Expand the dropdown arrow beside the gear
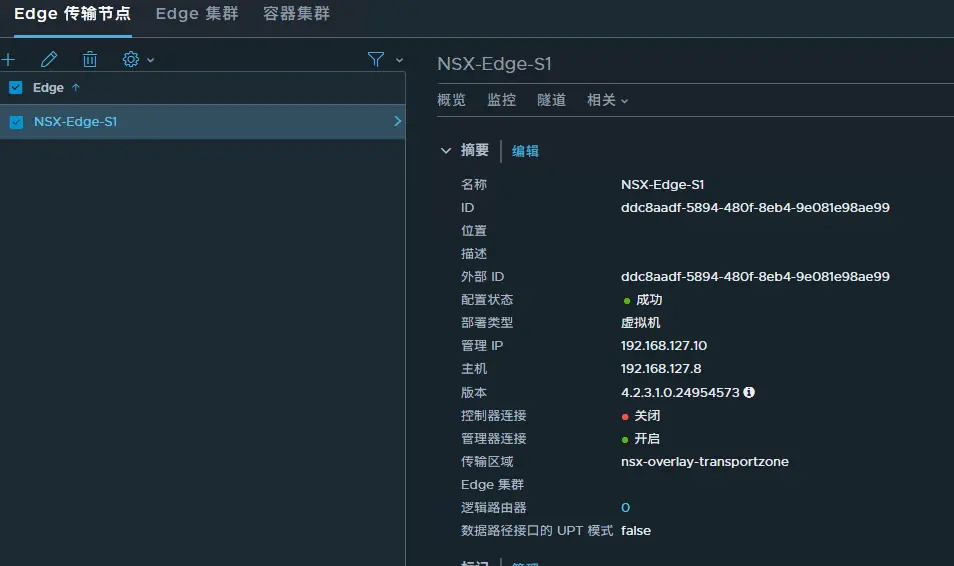 tap(151, 60)
